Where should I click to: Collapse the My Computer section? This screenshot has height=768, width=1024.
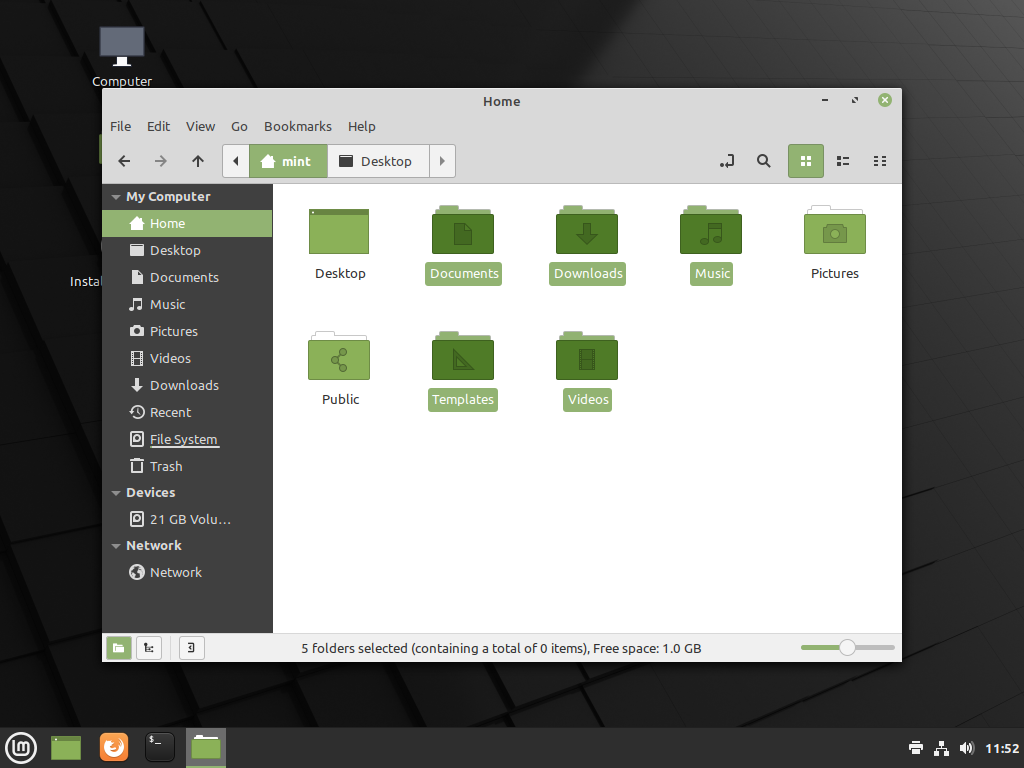(116, 197)
